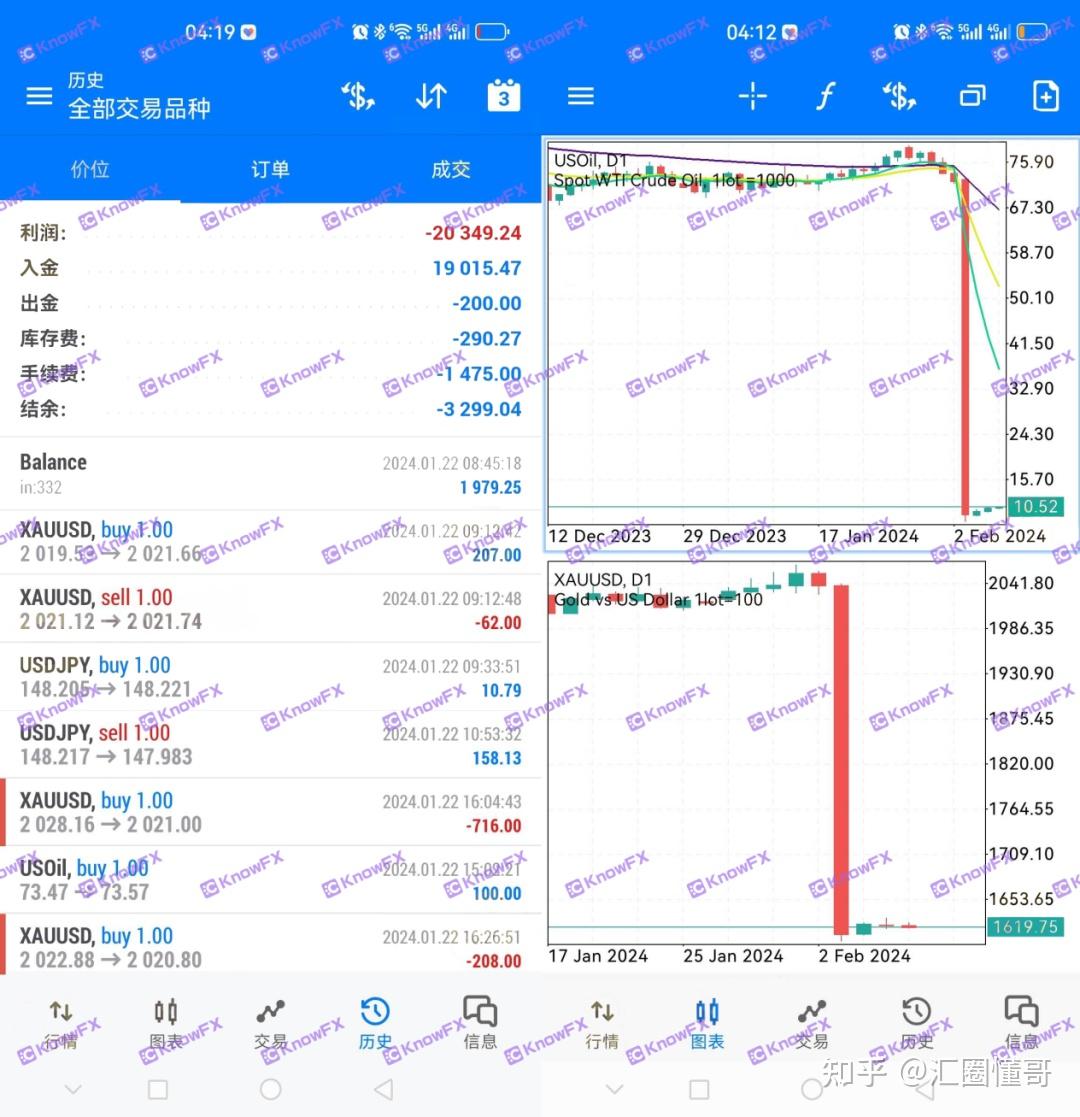The width and height of the screenshot is (1080, 1117).
Task: Tap the currency pair filter dollar icon
Action: [358, 96]
